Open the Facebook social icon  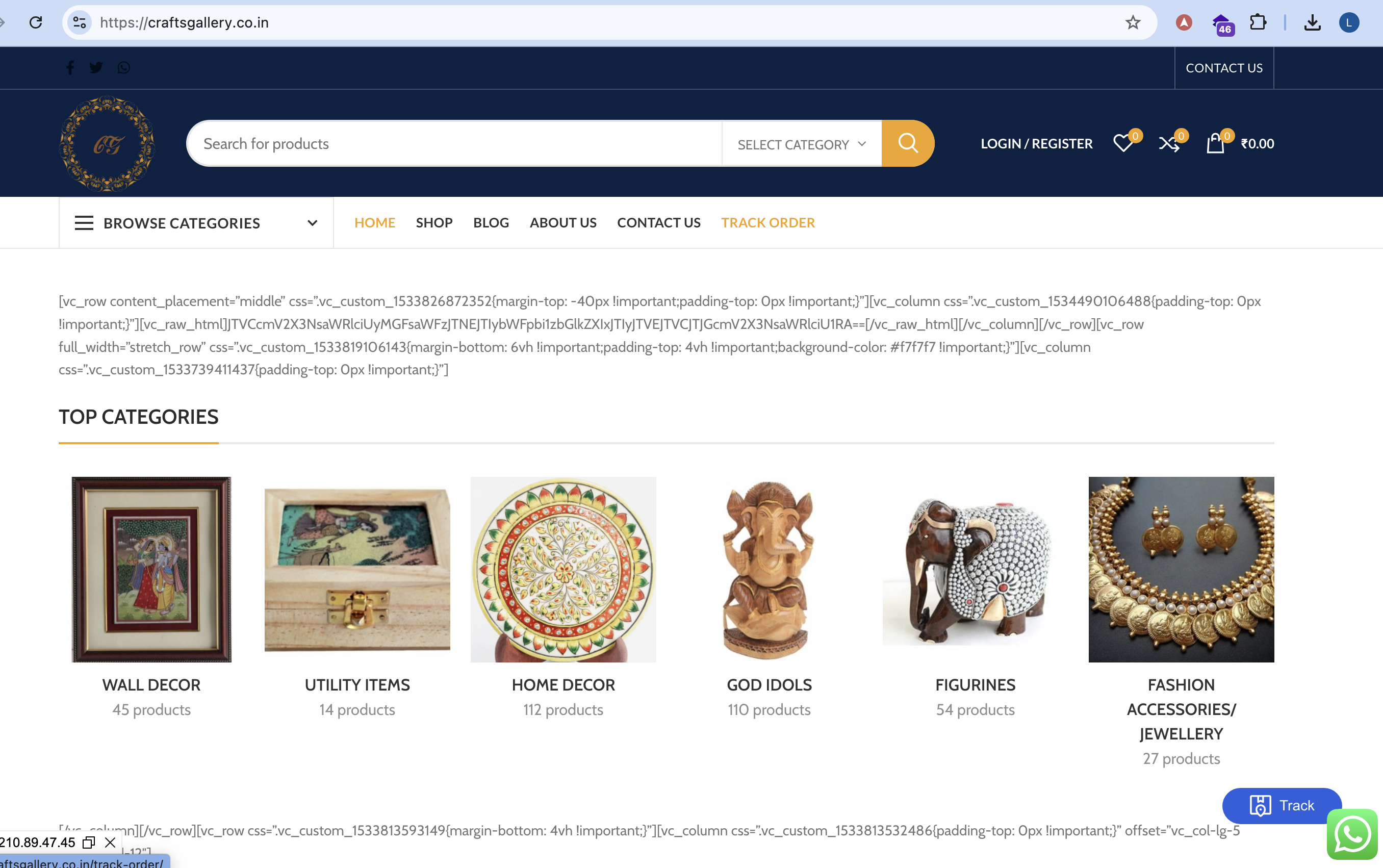click(70, 68)
